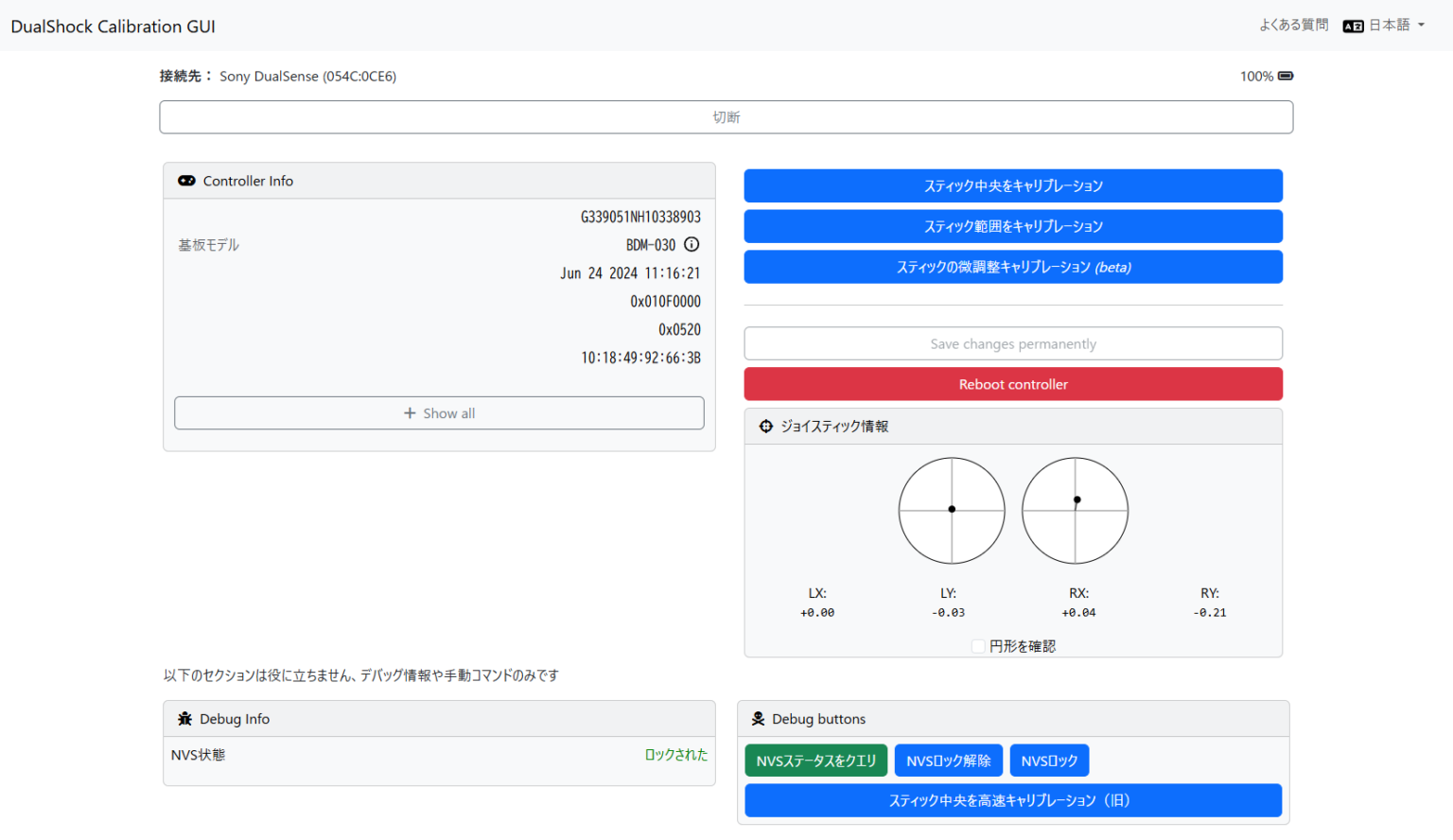1453x840 pixels.
Task: Expand Show all in Controller Info
Action: (x=439, y=412)
